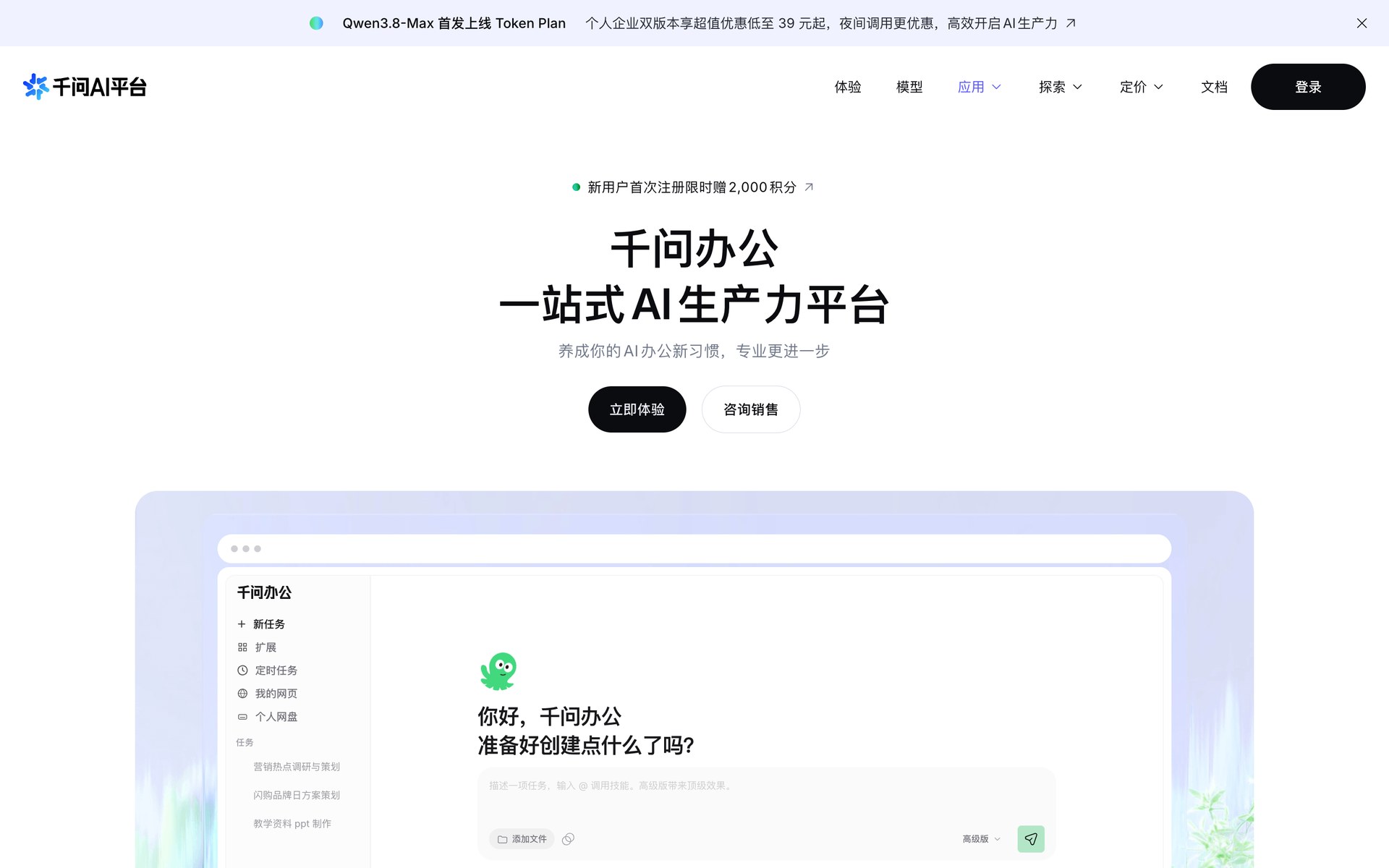Click the 立即体验 button

pos(637,409)
